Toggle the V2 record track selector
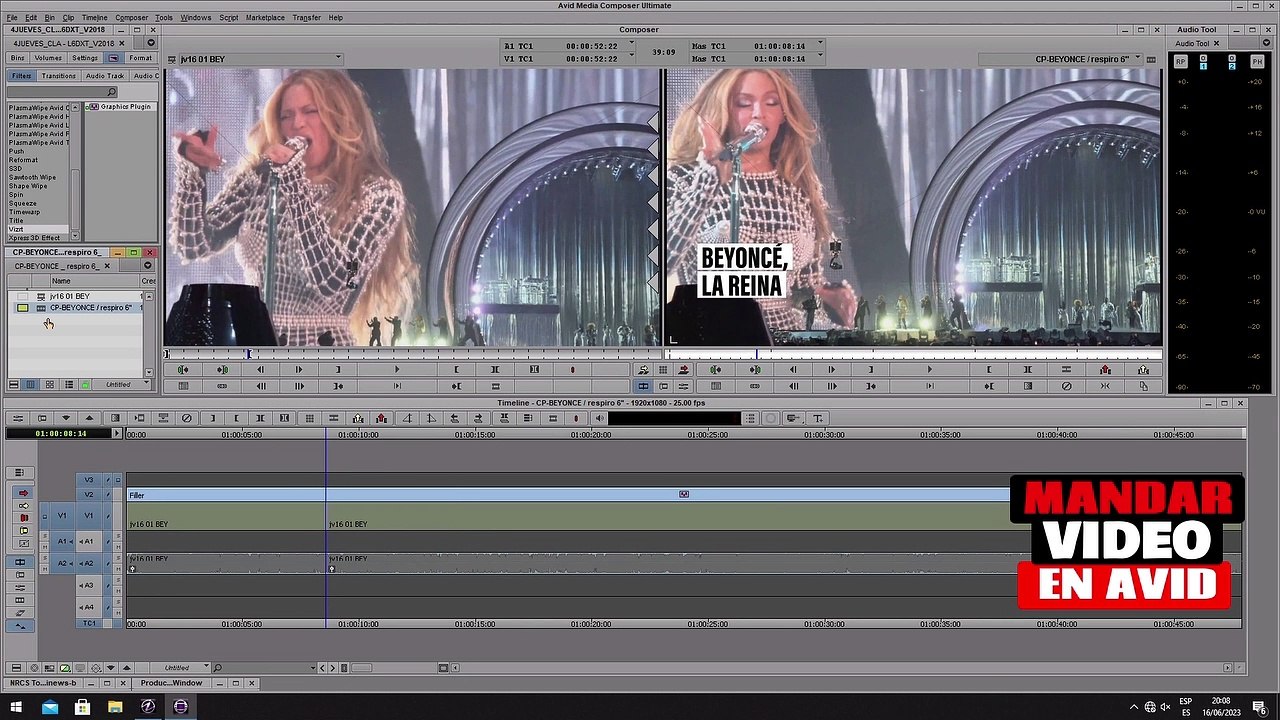The image size is (1280, 720). coord(89,495)
